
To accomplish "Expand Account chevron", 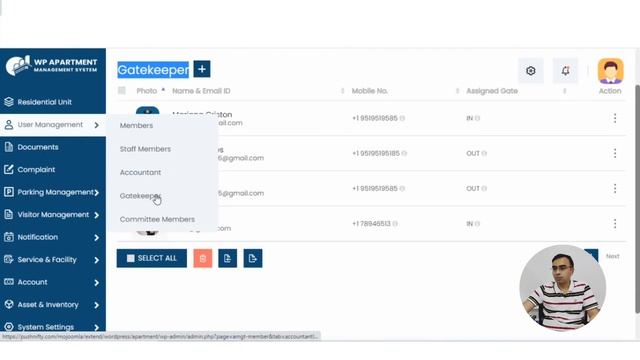I will pos(96,282).
